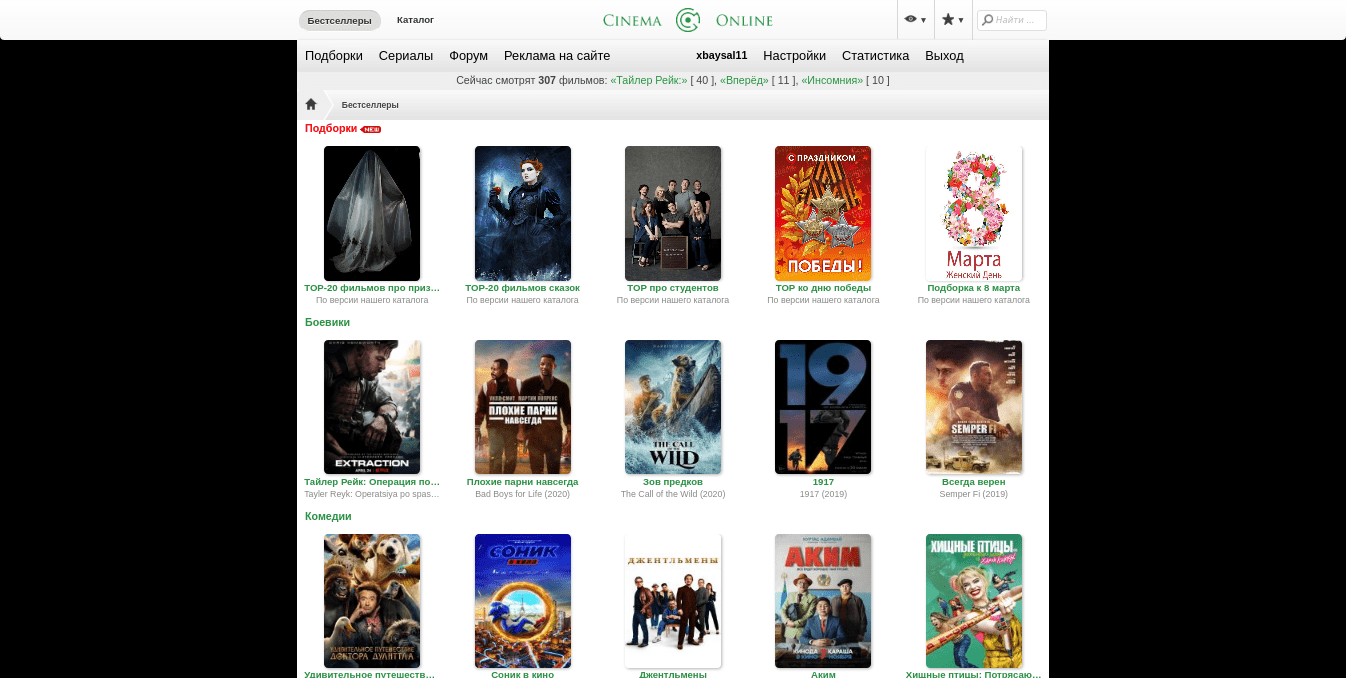Click Подборка к 8 марта link
This screenshot has width=1346, height=678.
[974, 288]
